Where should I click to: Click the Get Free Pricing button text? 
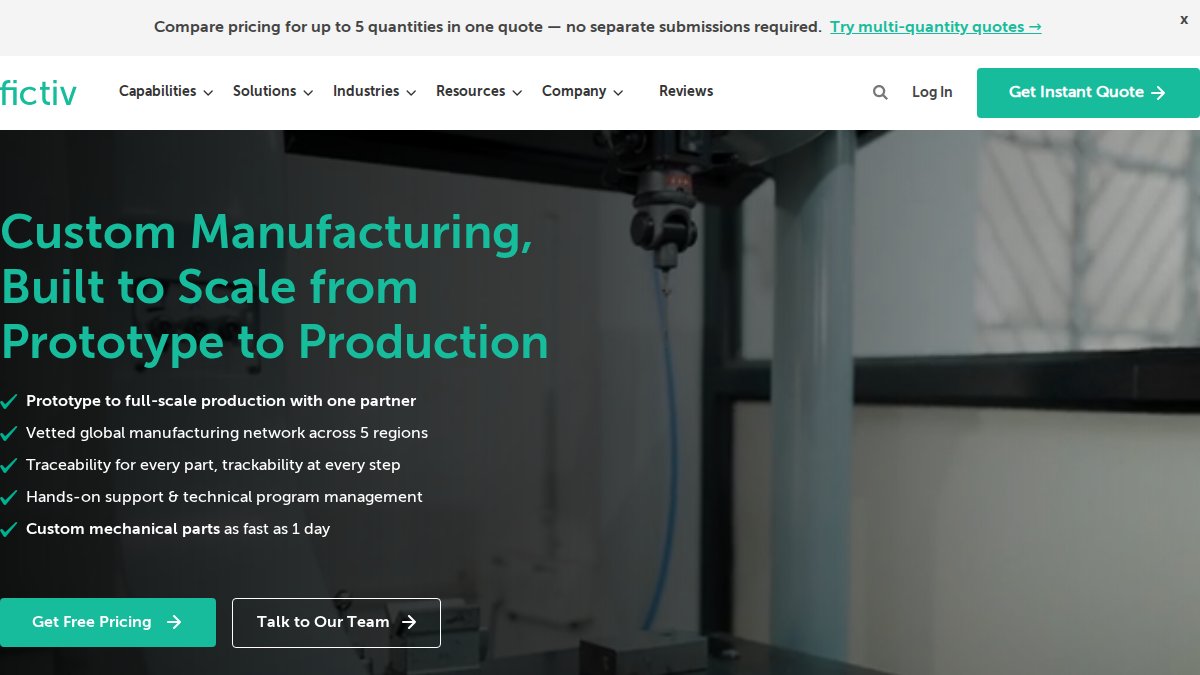[x=92, y=622]
